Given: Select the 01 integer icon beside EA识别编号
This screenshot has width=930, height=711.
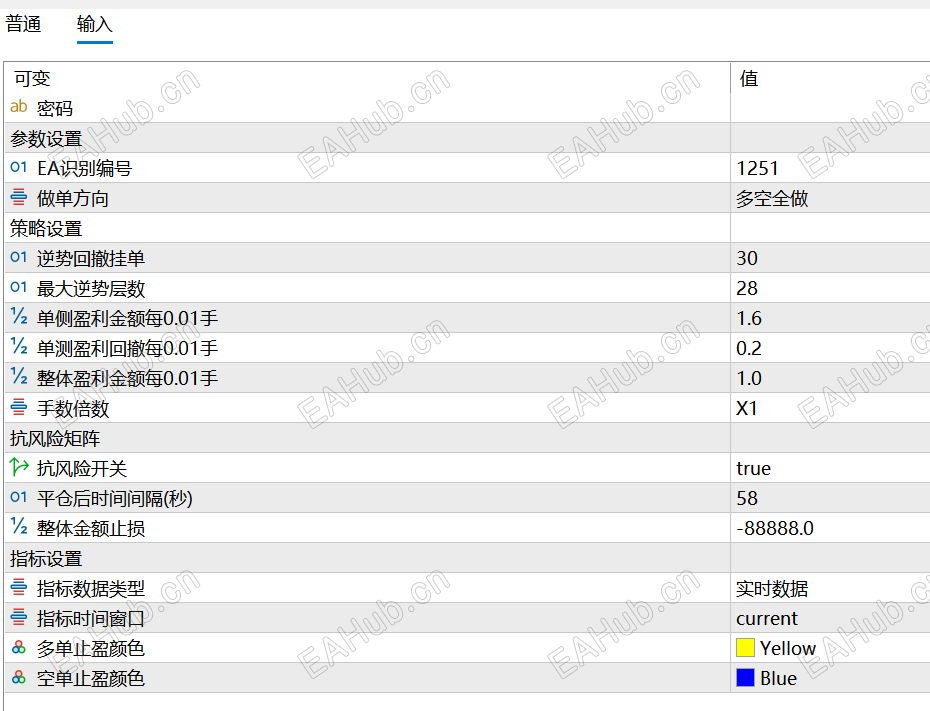Looking at the screenshot, I should pos(18,168).
